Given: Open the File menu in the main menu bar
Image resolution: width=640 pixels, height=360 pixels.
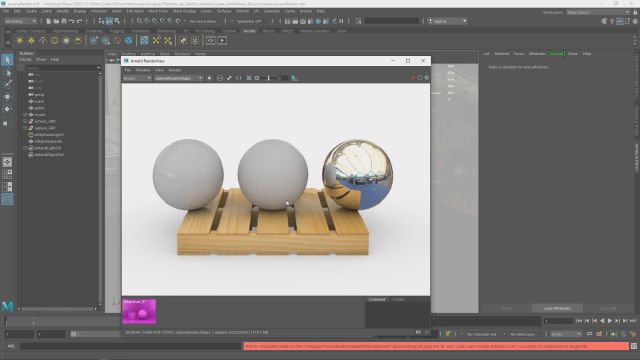Looking at the screenshot, I should coord(6,11).
